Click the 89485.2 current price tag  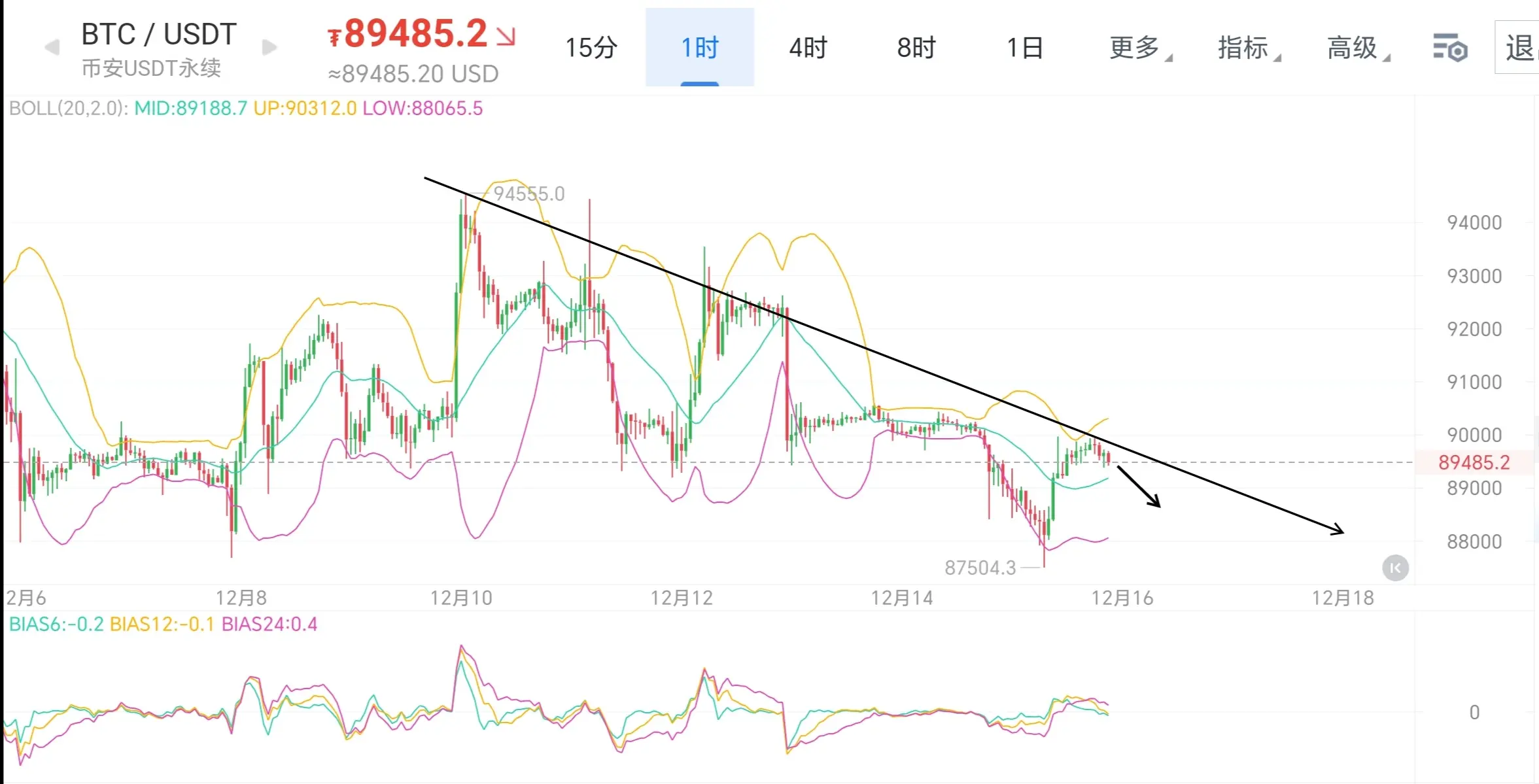pos(1474,462)
